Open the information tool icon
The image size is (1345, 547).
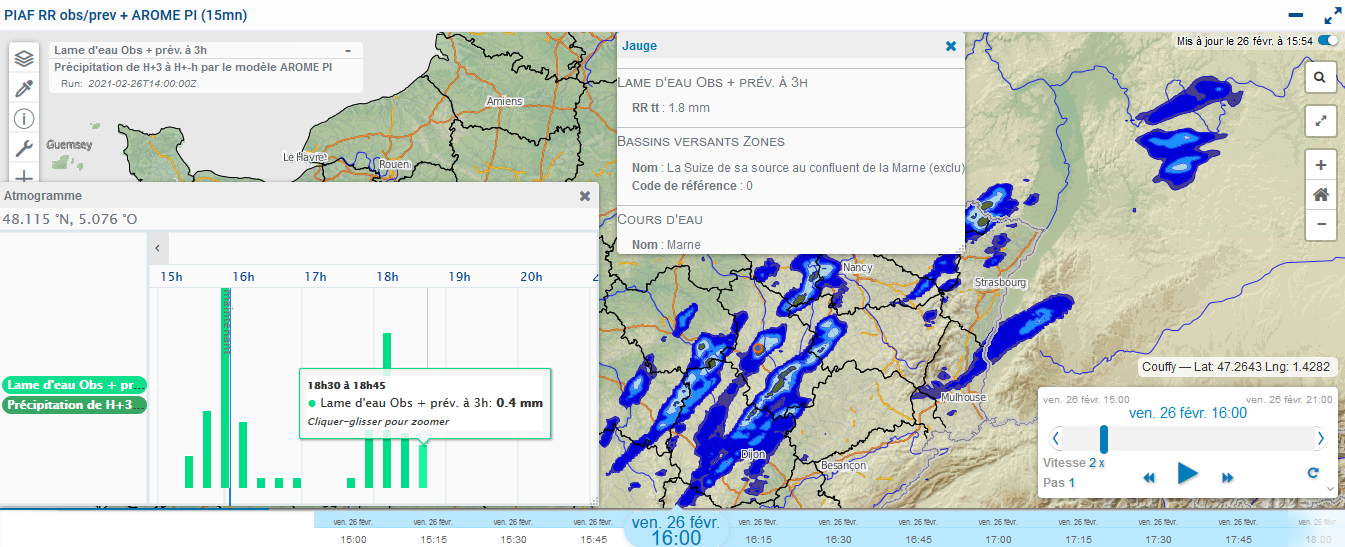click(x=25, y=119)
